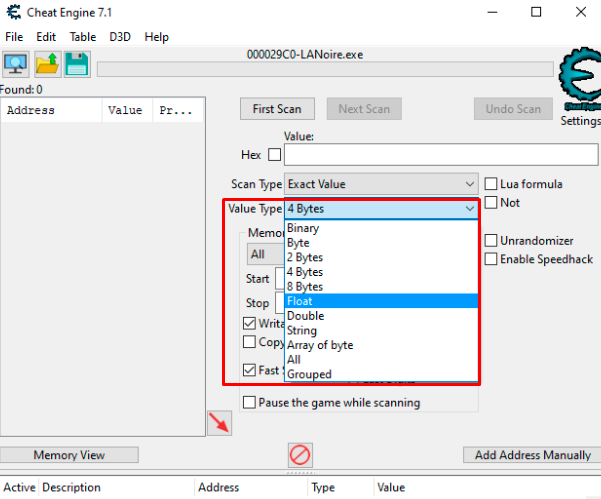Click the open file folder icon
Screen dimensions: 601x499
[x=47, y=65]
